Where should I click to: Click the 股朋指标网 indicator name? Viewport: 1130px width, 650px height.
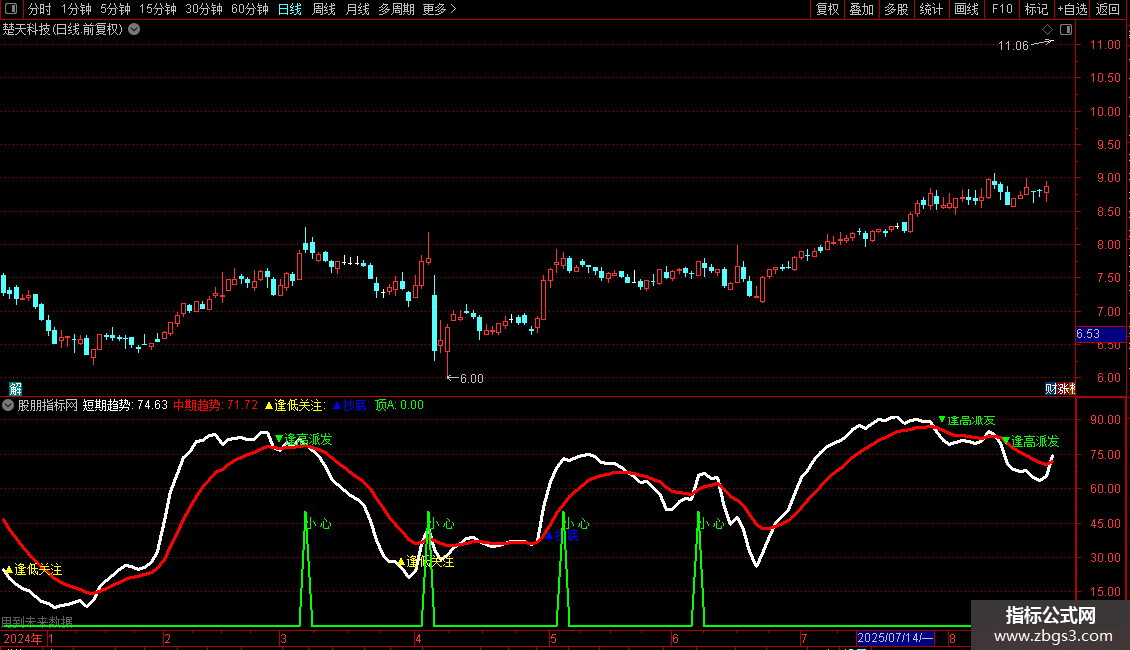[x=48, y=406]
